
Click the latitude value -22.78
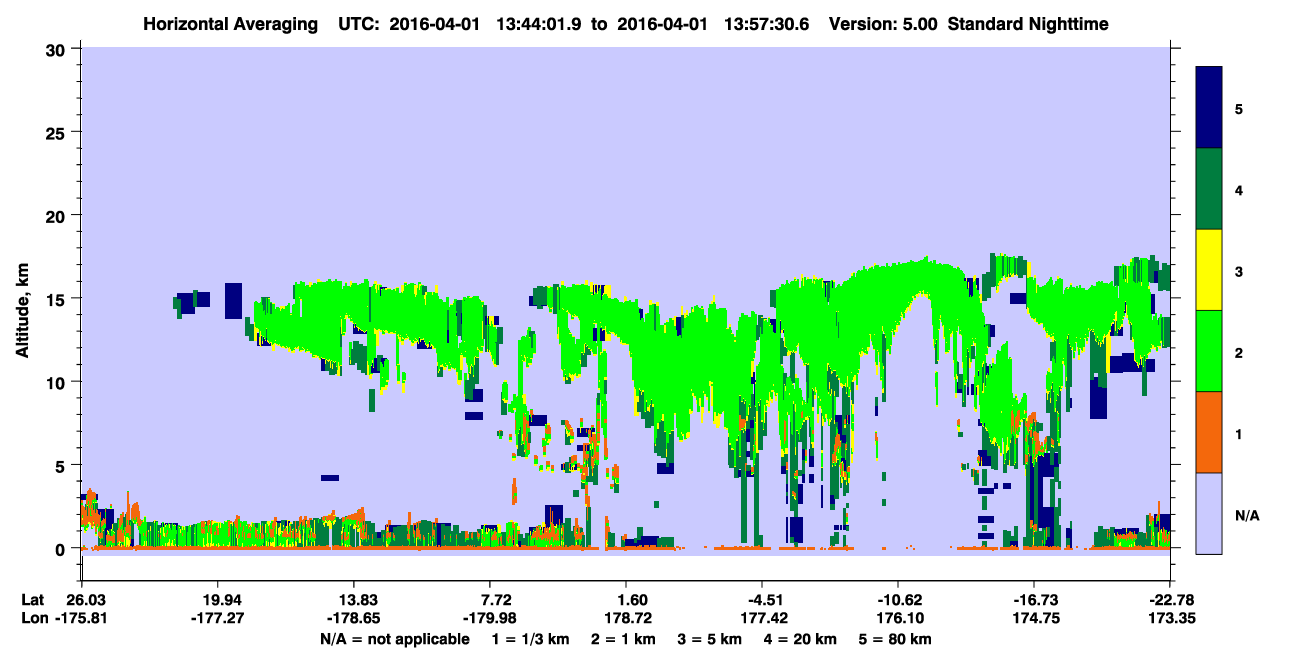[x=1170, y=600]
